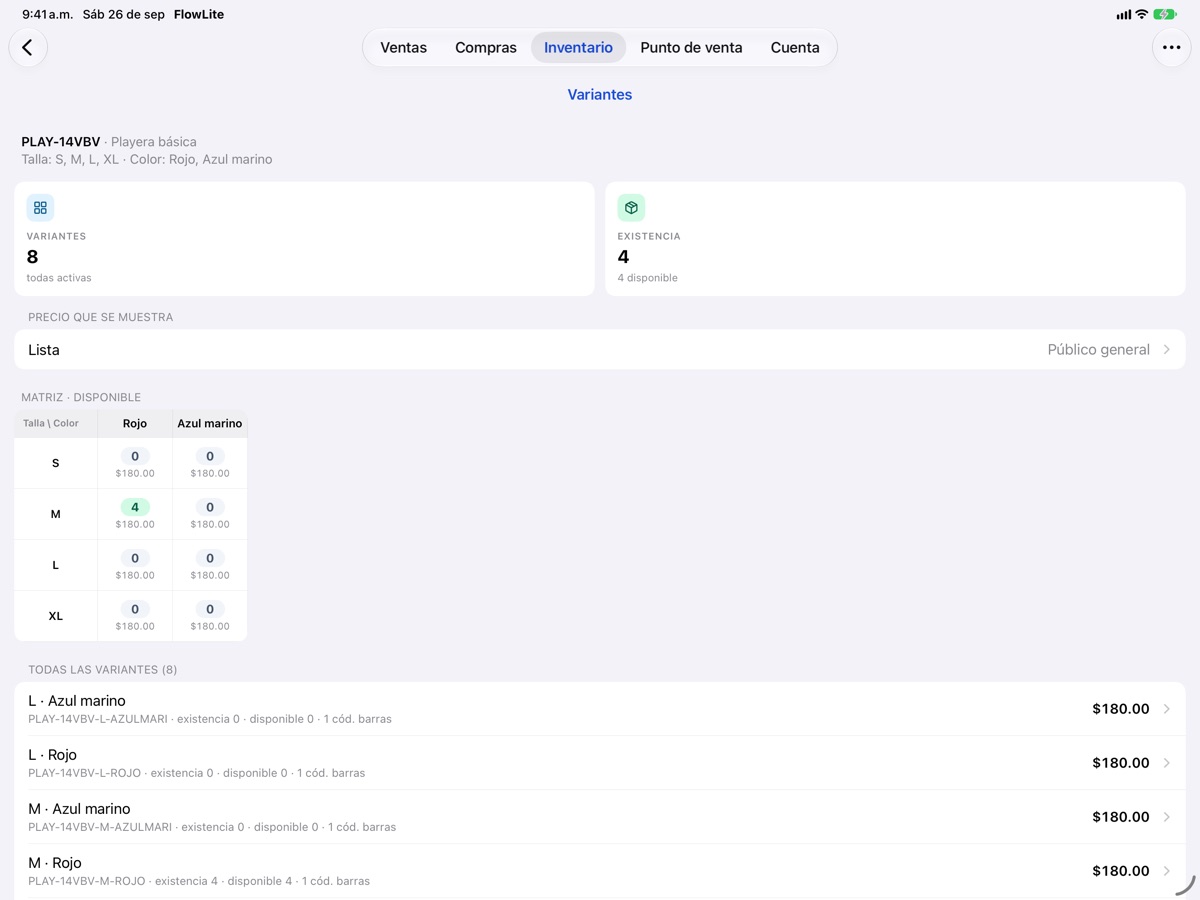Screen dimensions: 1200x900
Task: Select the Inventario tab
Action: point(578,47)
